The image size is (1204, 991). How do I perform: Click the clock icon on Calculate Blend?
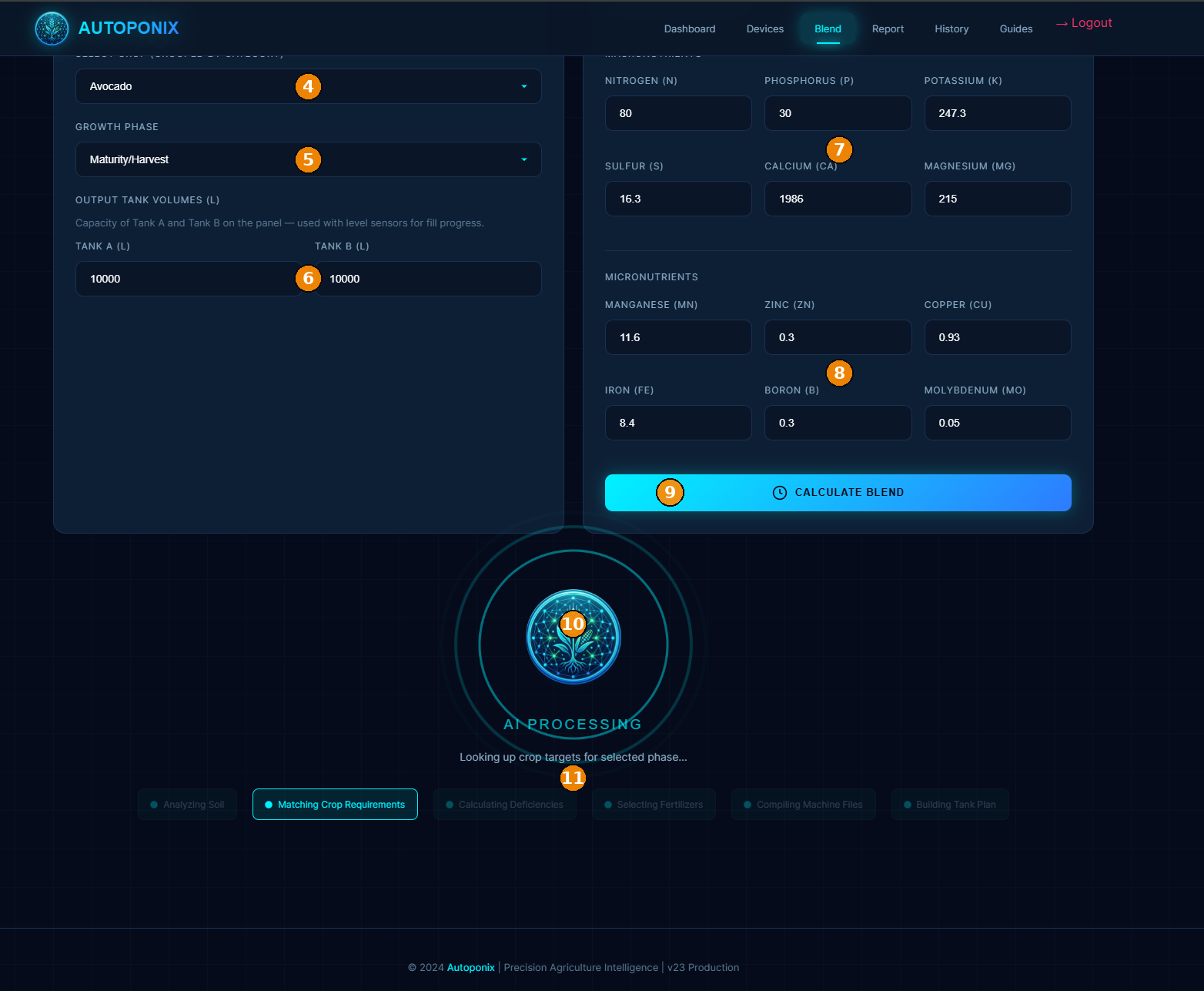click(780, 493)
